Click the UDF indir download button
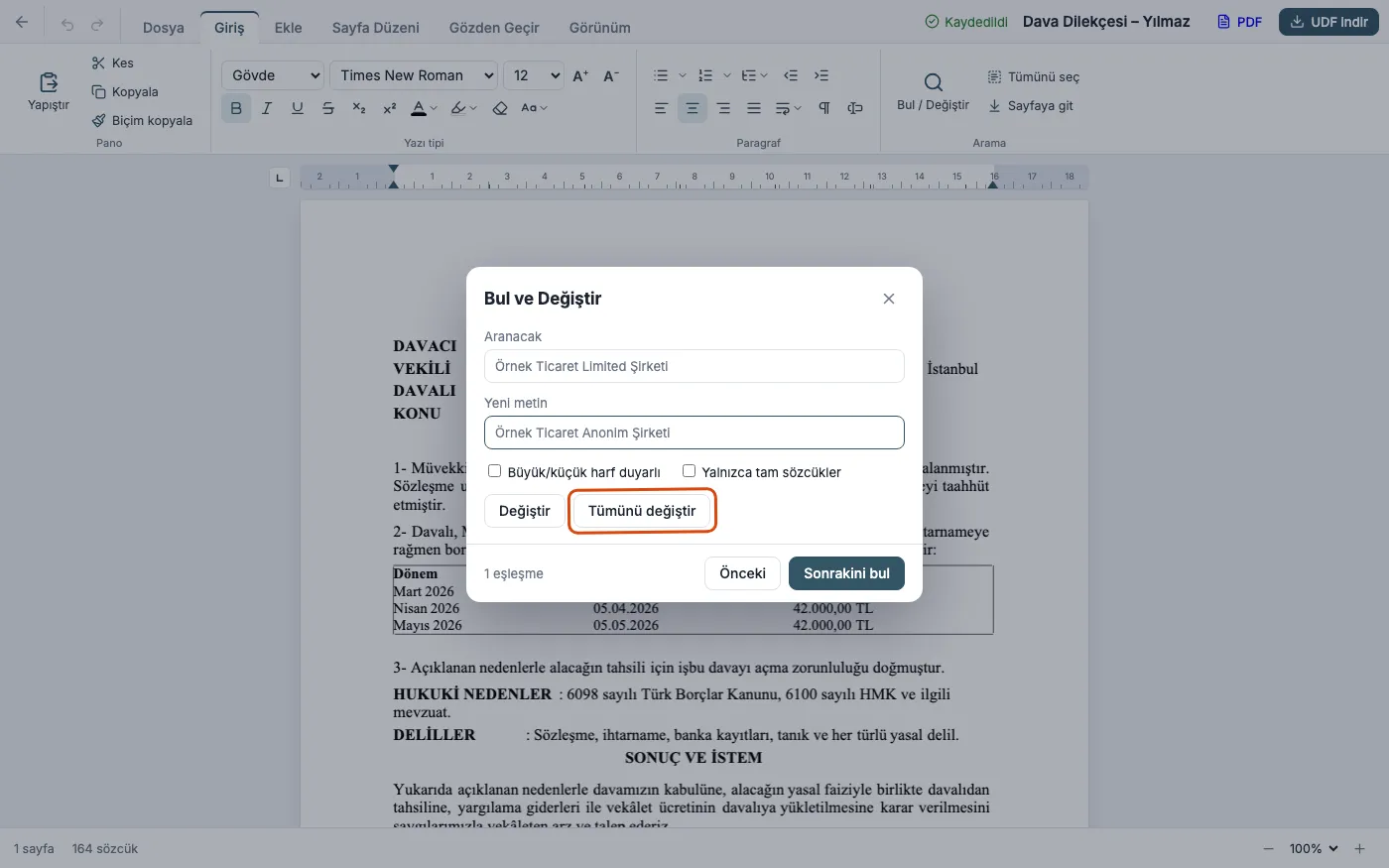This screenshot has height=868, width=1389. (x=1328, y=22)
